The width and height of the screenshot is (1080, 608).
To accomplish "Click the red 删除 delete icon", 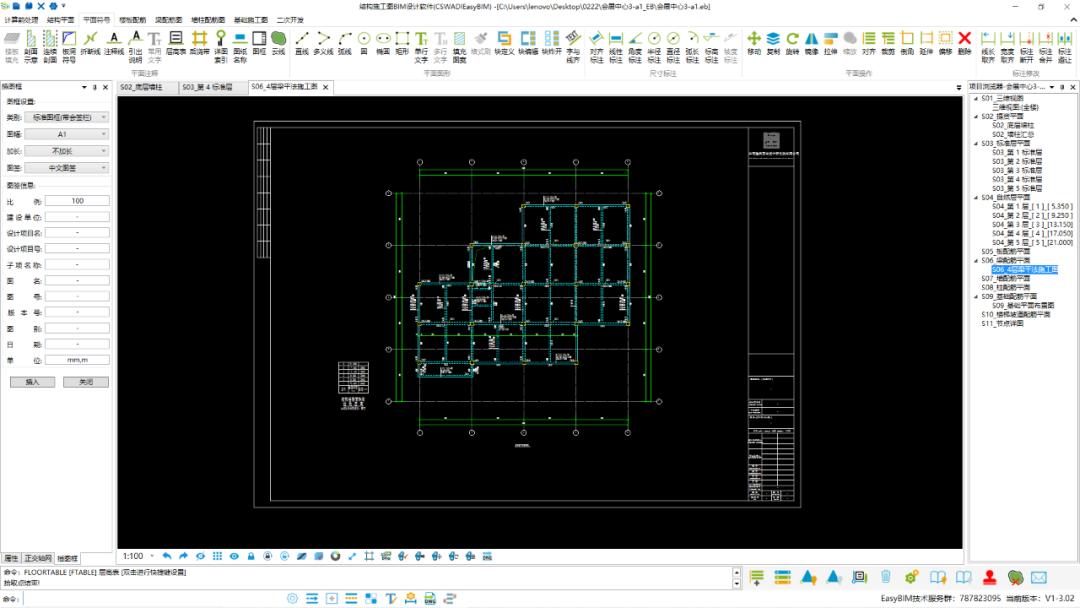I will point(964,43).
